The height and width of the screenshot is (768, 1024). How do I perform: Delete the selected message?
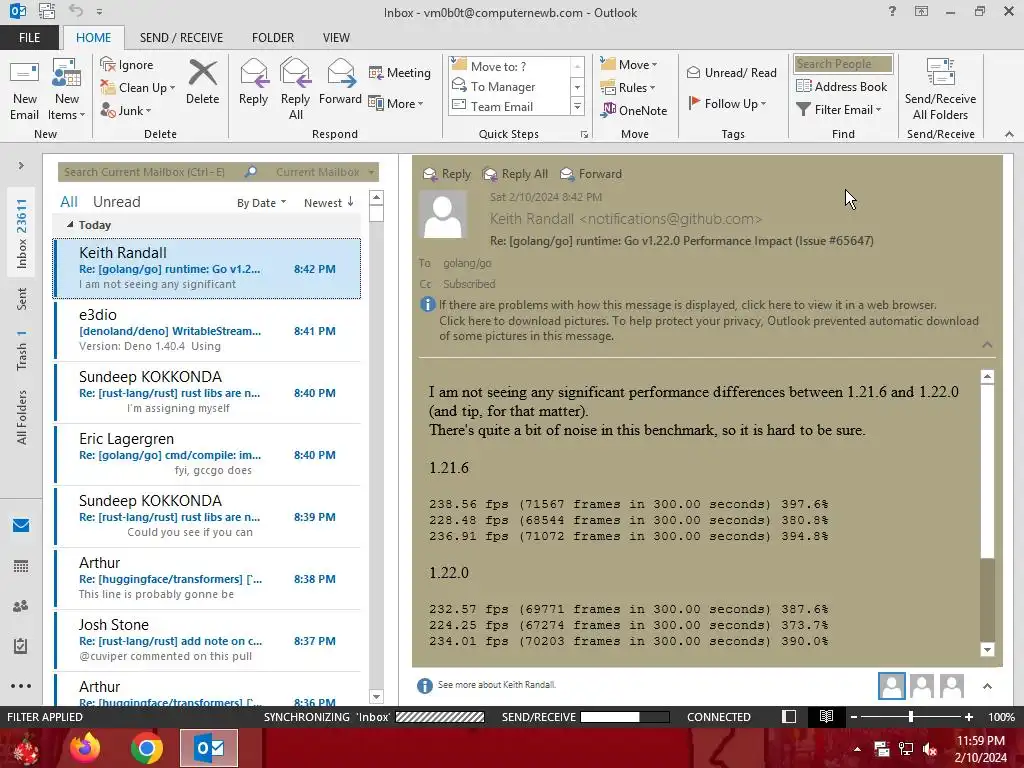point(202,82)
